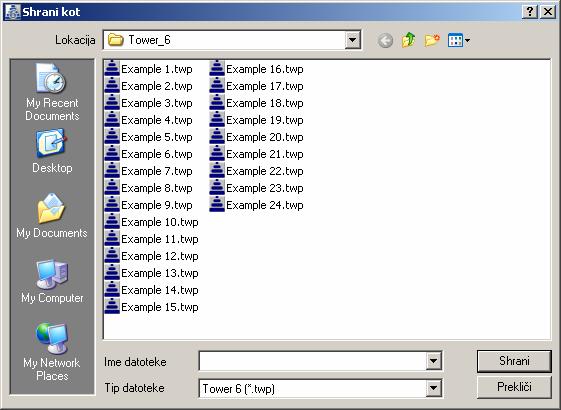This screenshot has width=561, height=410.
Task: Select file icon of Example 11.twp
Action: [112, 238]
